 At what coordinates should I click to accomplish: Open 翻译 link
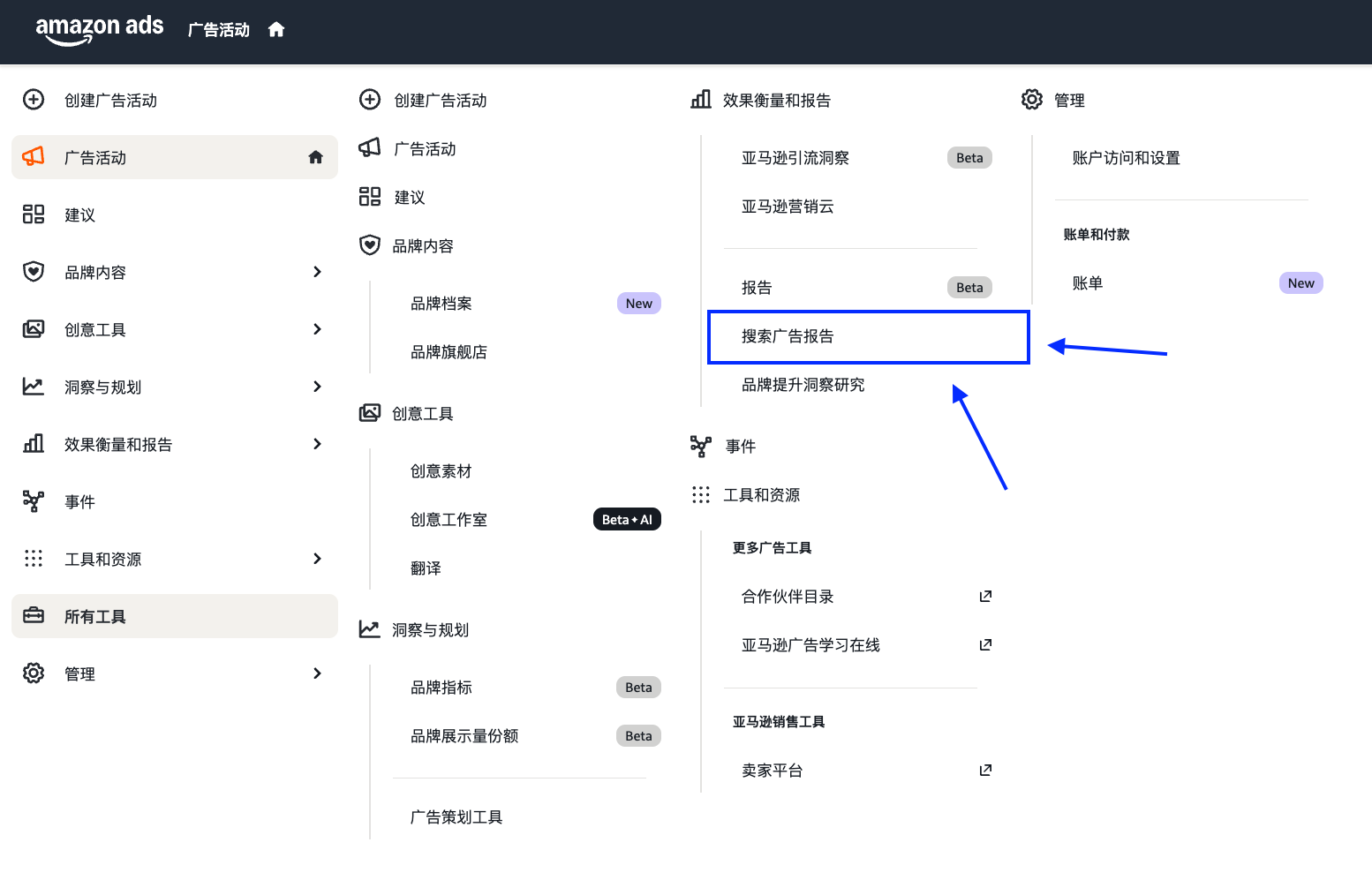click(x=426, y=568)
